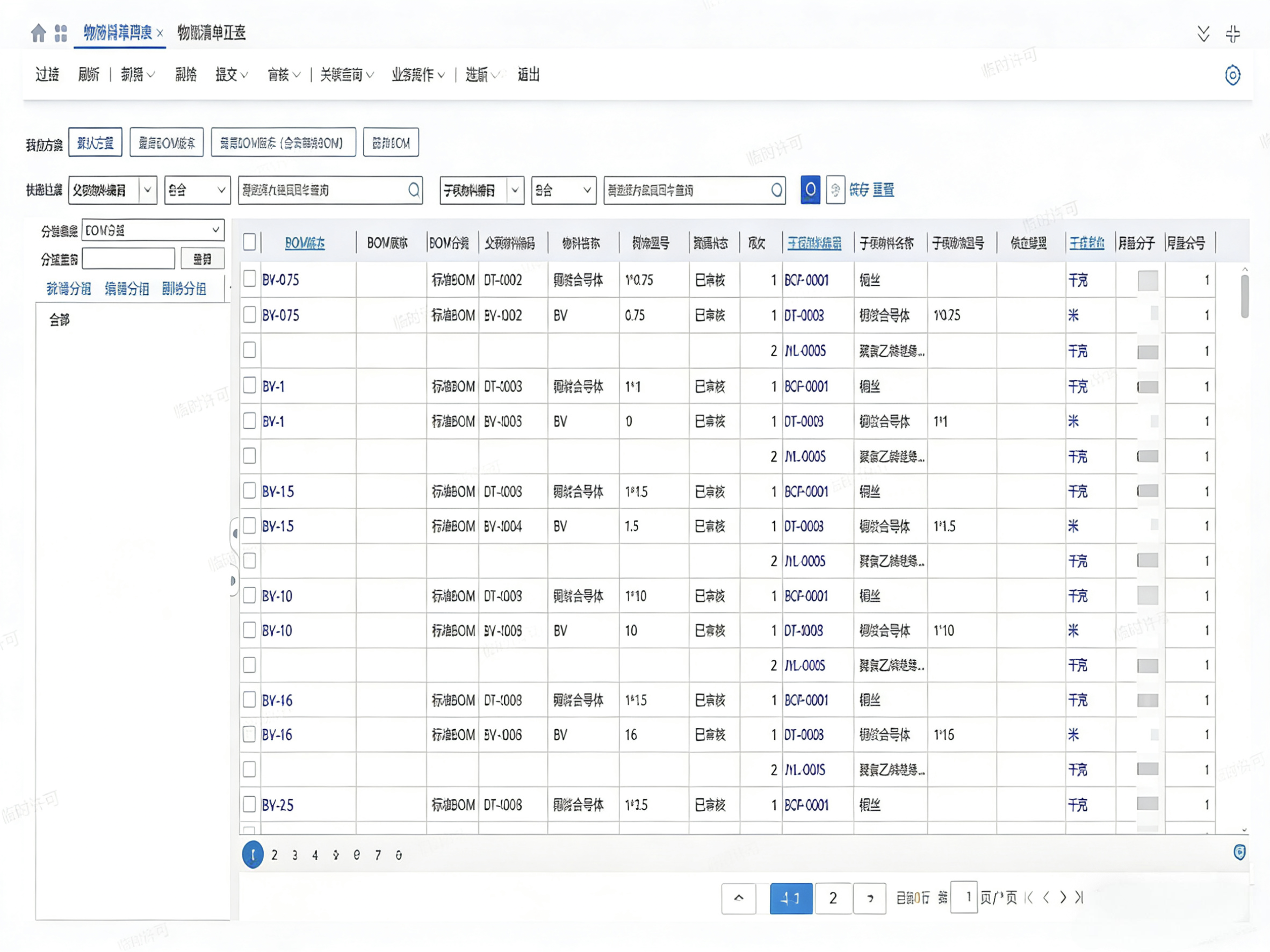Open the BOM分组 grouping dropdown in the left panel
This screenshot has width=1270, height=952.
tap(153, 230)
